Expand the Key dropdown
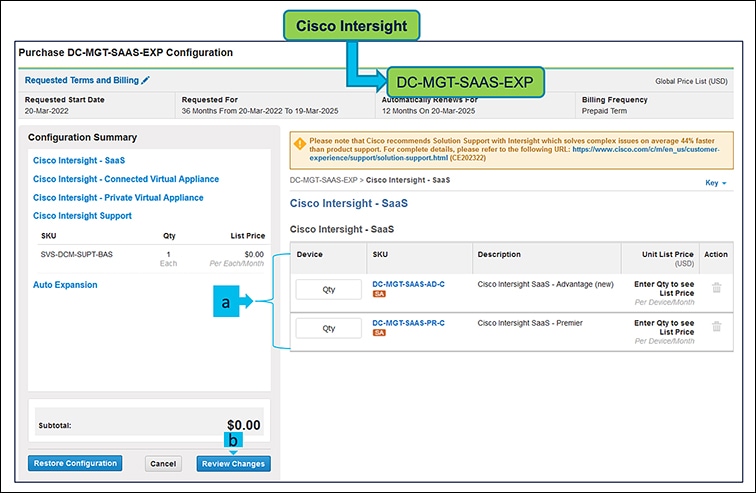The height and width of the screenshot is (493, 756). point(716,183)
